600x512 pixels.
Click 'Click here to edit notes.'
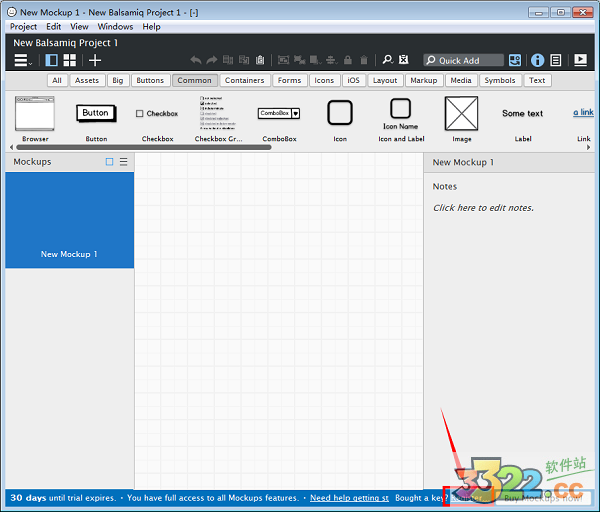(483, 208)
